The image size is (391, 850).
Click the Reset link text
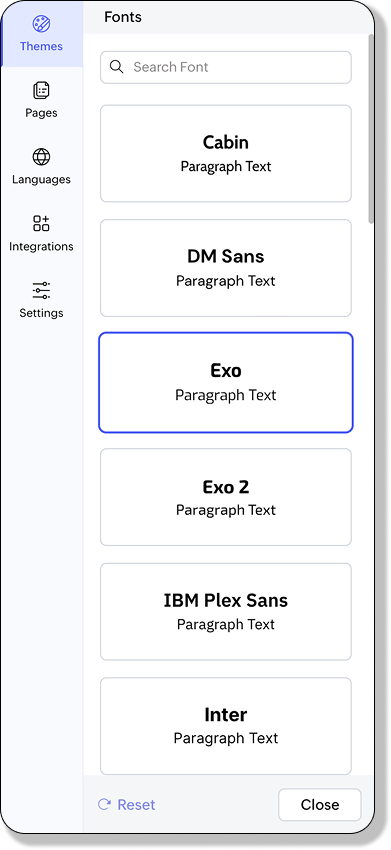136,804
